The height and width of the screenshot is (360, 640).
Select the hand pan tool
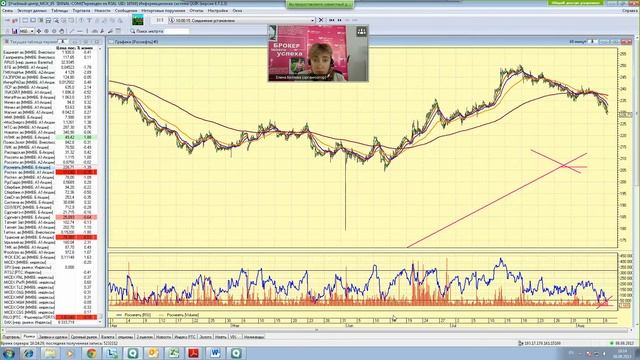(62, 31)
